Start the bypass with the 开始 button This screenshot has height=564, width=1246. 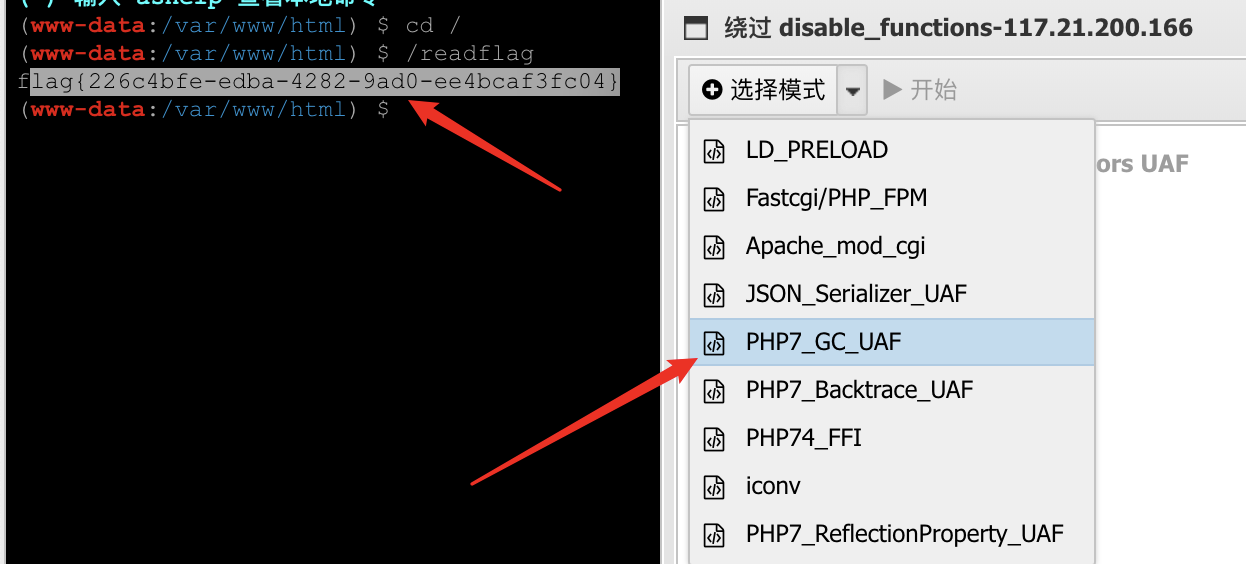[x=920, y=90]
